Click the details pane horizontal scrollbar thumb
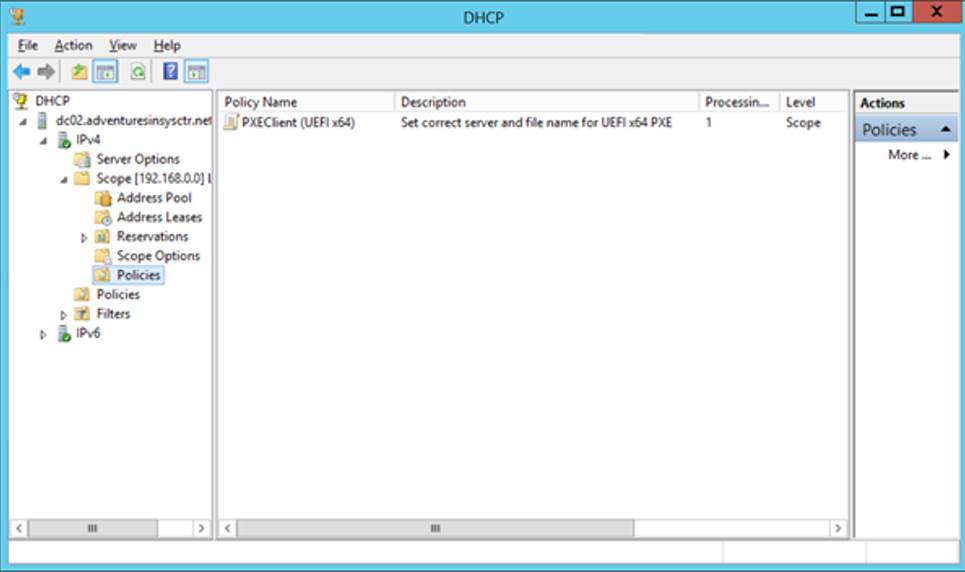 436,528
